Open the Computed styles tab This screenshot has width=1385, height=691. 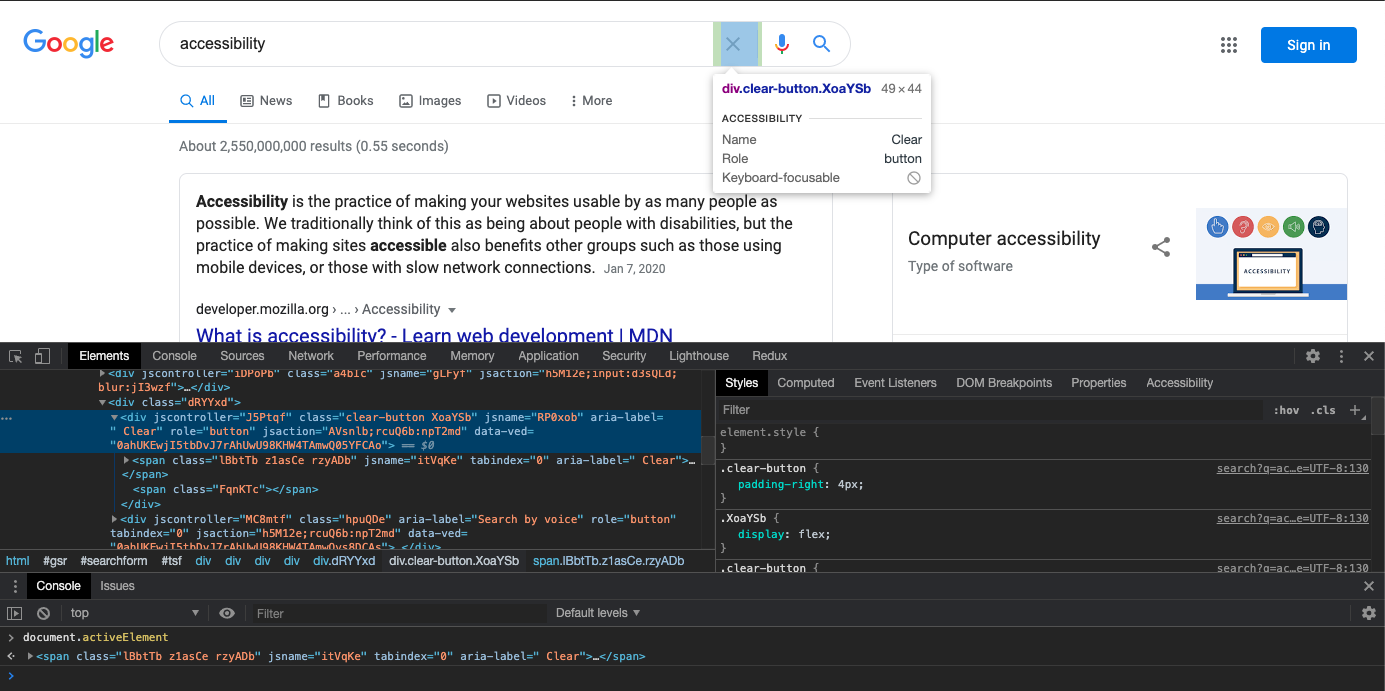click(x=806, y=383)
